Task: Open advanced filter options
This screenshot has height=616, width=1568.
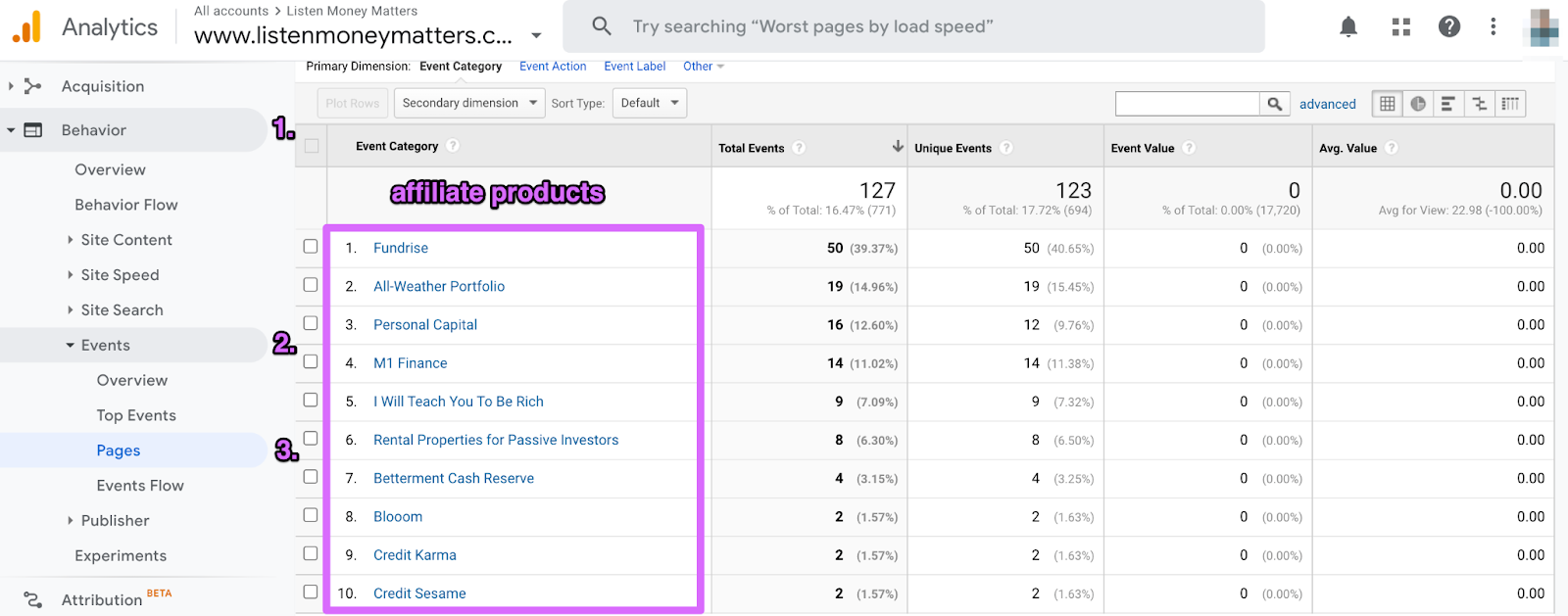Action: [1328, 104]
